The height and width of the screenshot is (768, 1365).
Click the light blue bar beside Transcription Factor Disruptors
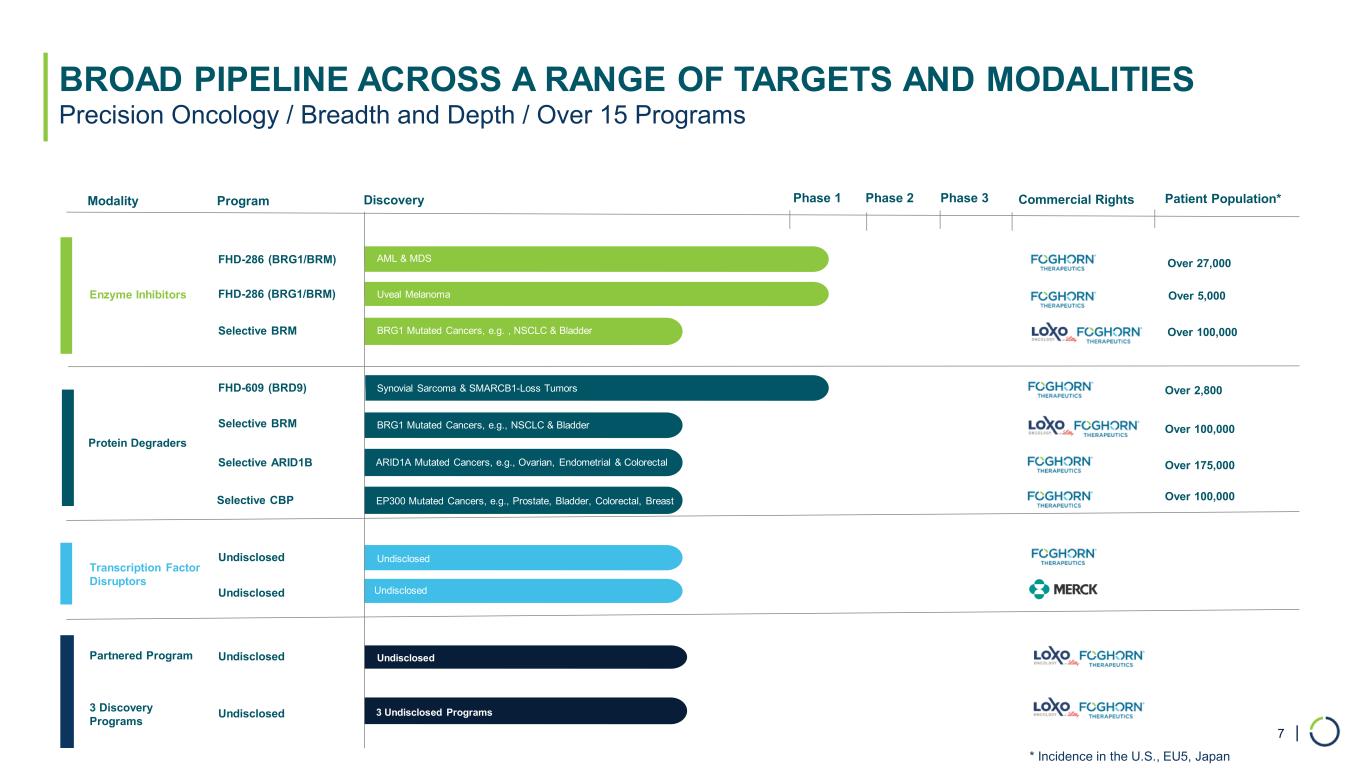pyautogui.click(x=67, y=573)
